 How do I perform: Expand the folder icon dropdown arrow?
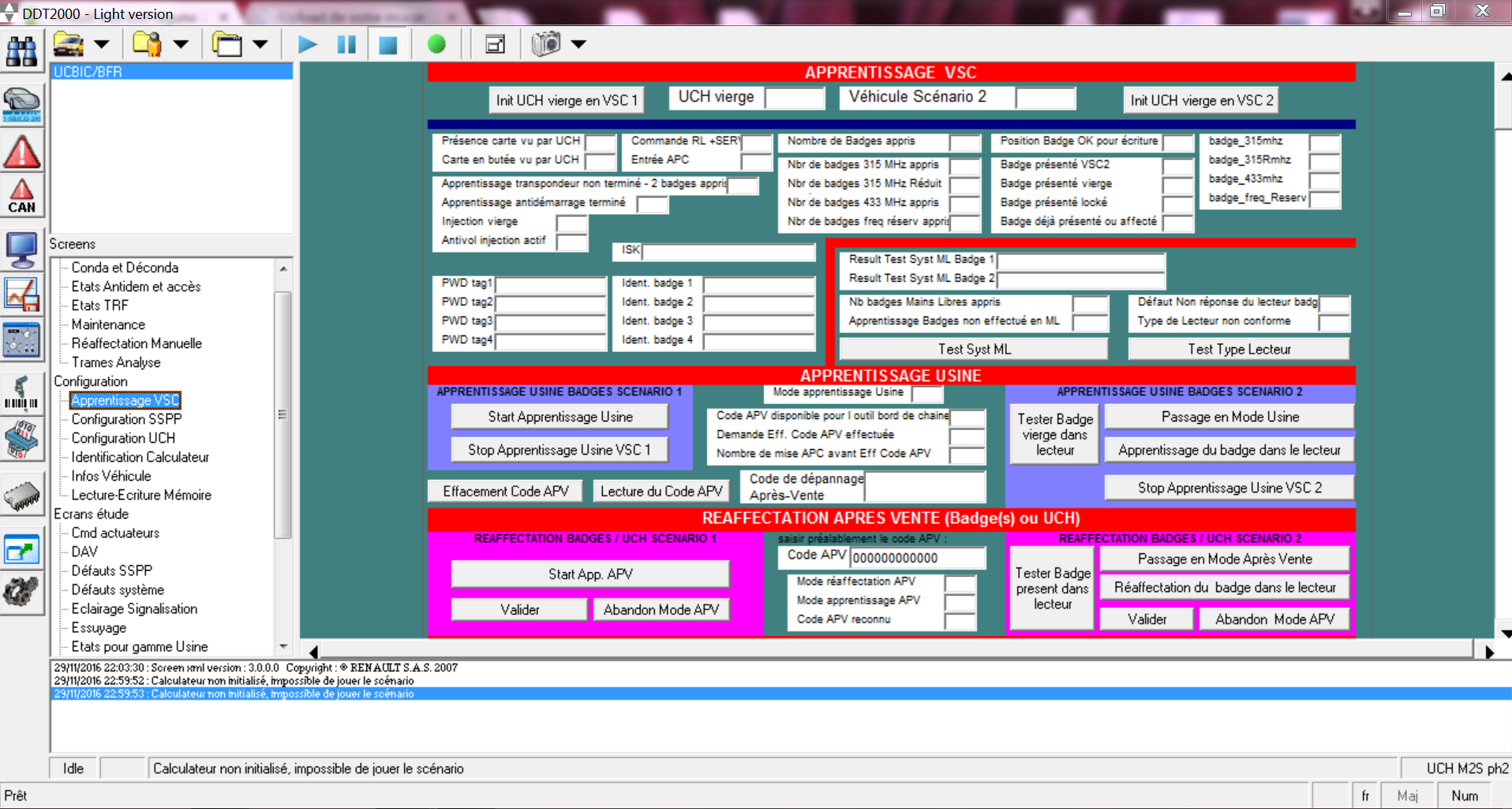click(181, 44)
